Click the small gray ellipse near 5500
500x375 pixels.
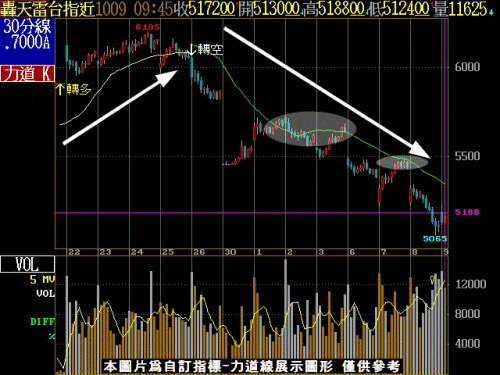point(402,163)
